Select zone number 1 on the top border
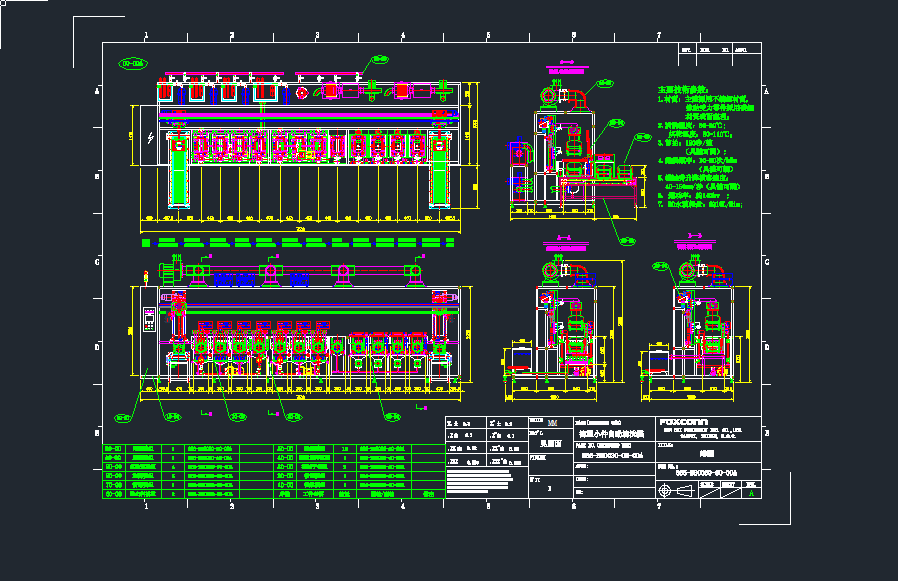The image size is (898, 581). coord(146,36)
